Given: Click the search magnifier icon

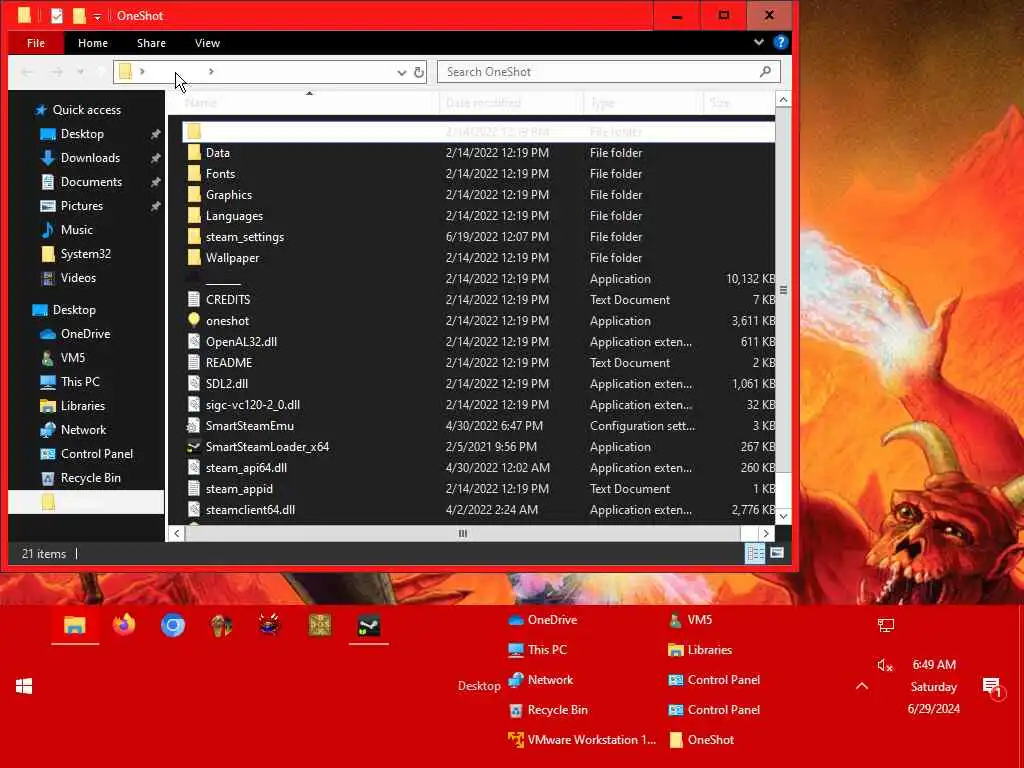Looking at the screenshot, I should click(765, 71).
